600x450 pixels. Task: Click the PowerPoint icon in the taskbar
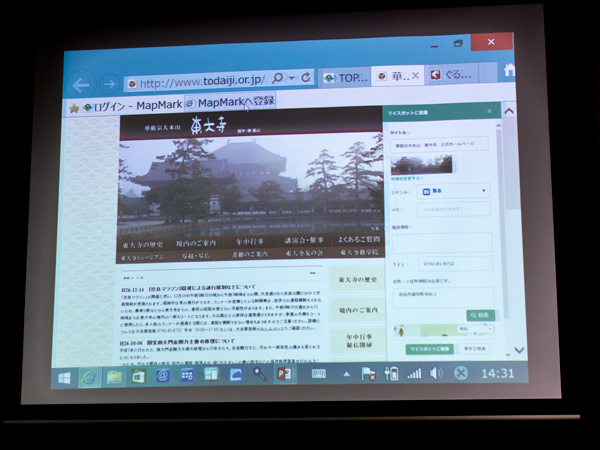(x=284, y=374)
